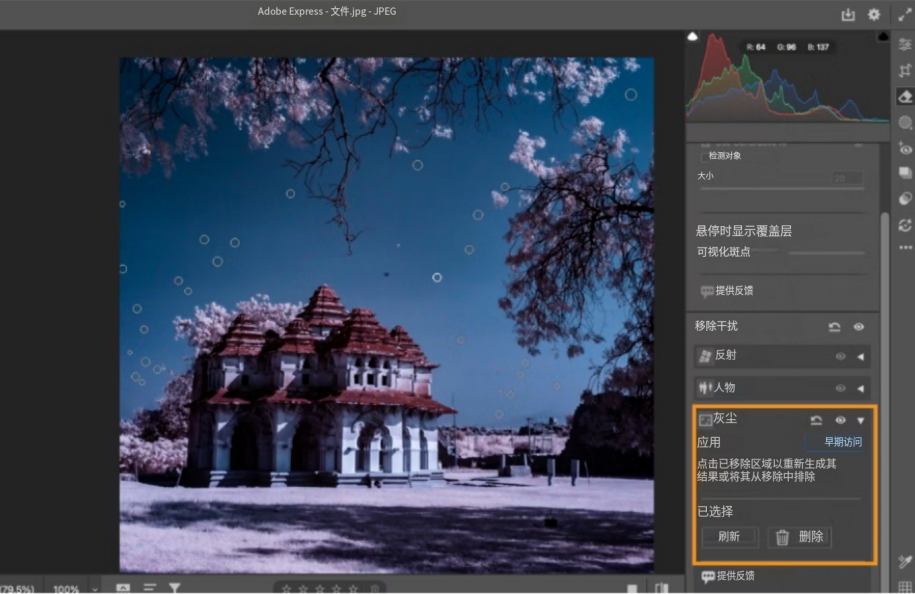Toggle visibility eye for 灰尘
Image resolution: width=915 pixels, height=594 pixels.
(x=841, y=421)
